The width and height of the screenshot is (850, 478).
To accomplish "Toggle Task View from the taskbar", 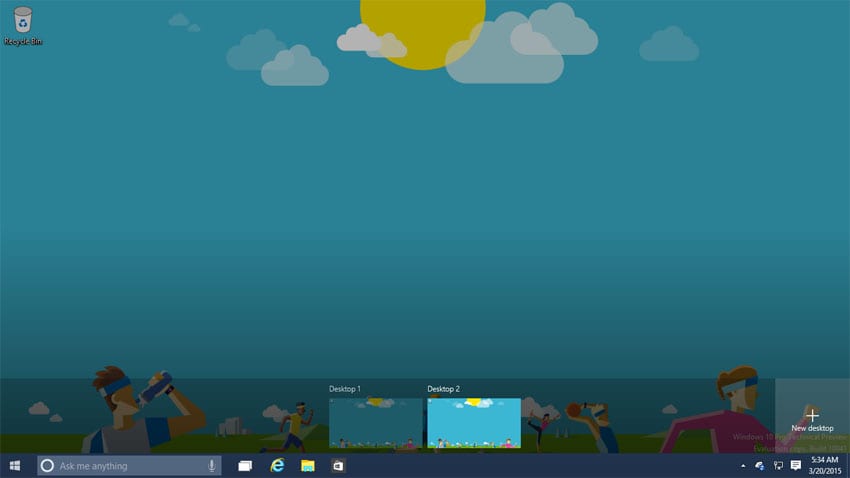I will click(x=245, y=466).
